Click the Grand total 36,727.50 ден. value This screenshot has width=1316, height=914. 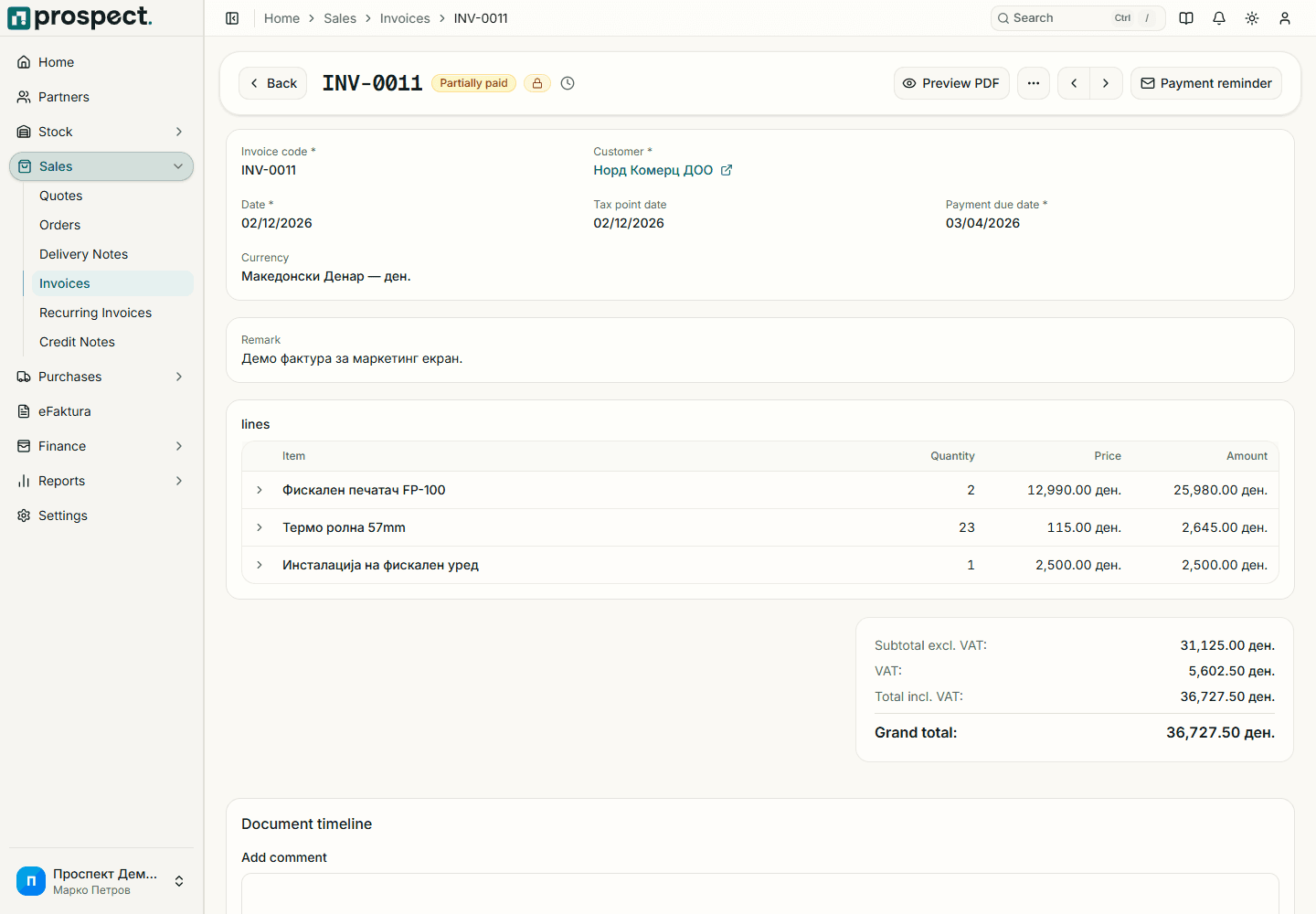(1220, 732)
